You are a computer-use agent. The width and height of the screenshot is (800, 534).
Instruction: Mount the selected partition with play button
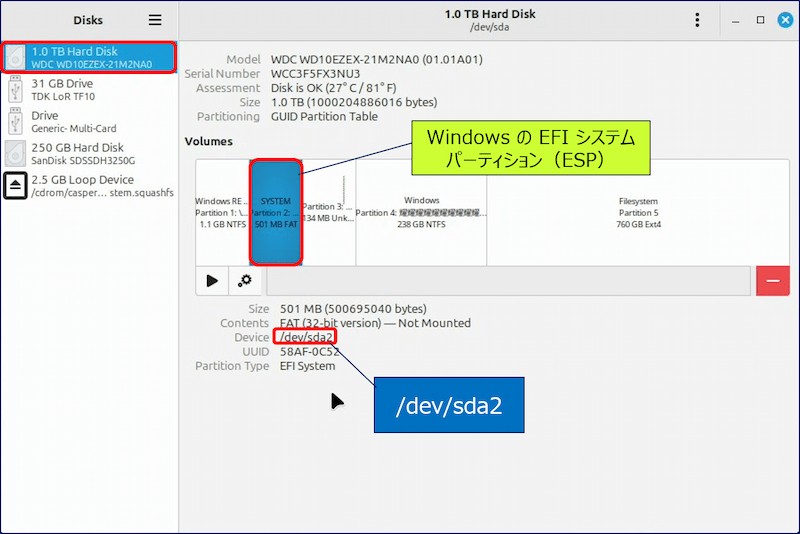pos(212,281)
